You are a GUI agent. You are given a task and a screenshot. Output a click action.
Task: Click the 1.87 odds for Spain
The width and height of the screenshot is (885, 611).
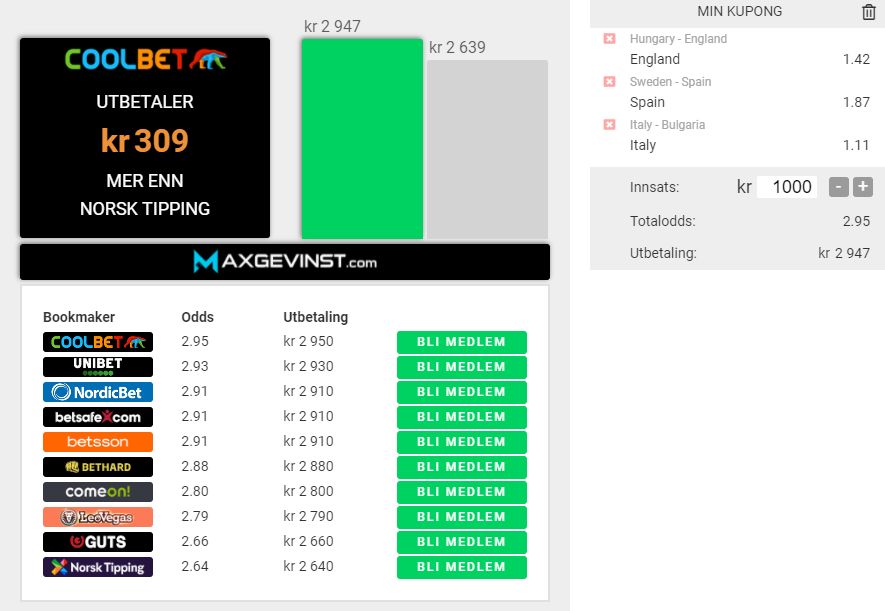click(x=856, y=102)
